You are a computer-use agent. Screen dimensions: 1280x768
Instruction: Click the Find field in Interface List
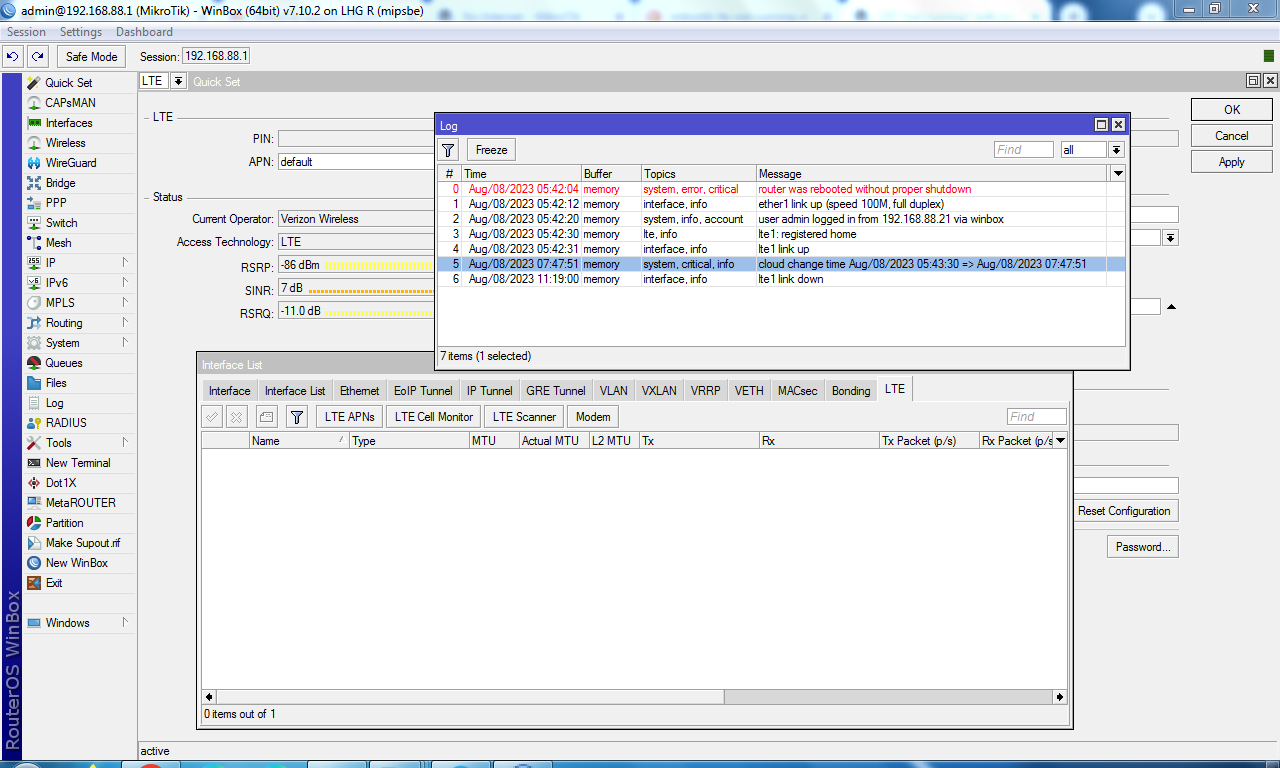click(1037, 417)
